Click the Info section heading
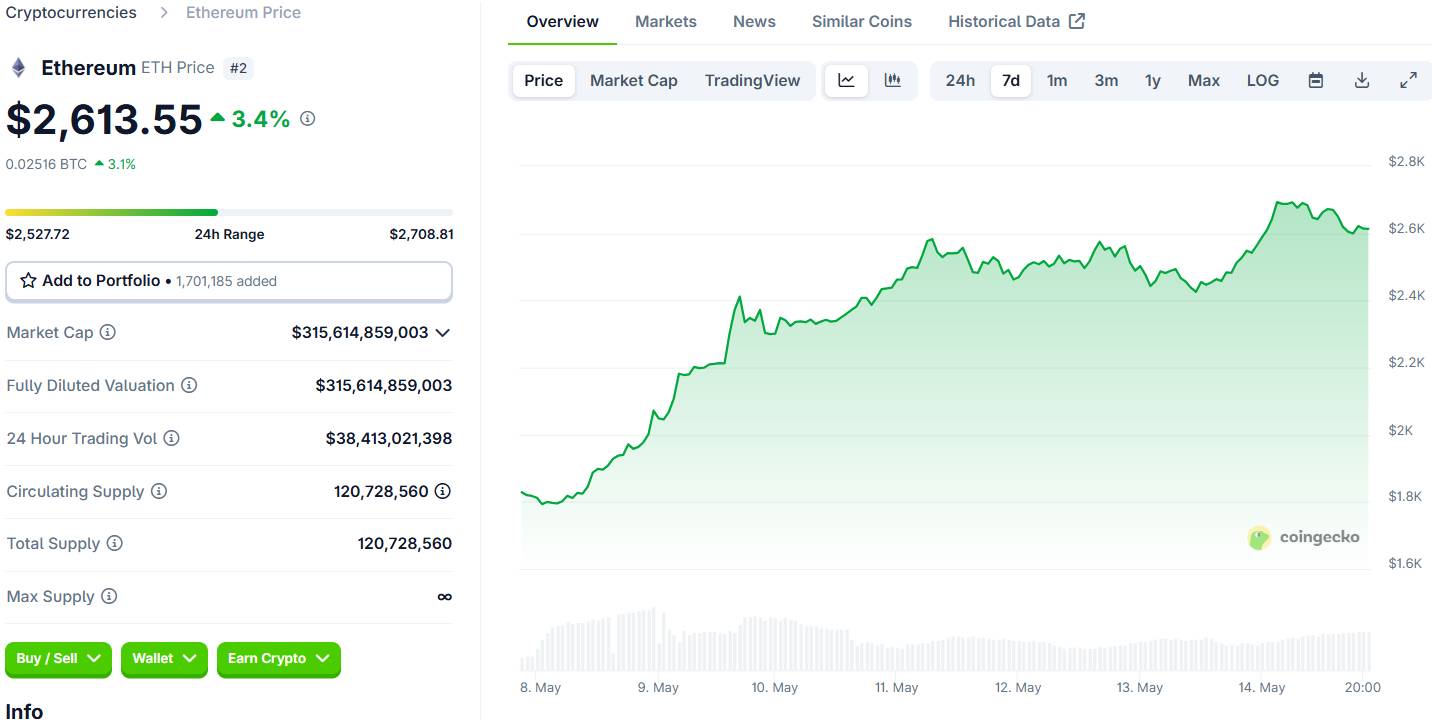Screen dimensions: 1432x720 [x=25, y=710]
